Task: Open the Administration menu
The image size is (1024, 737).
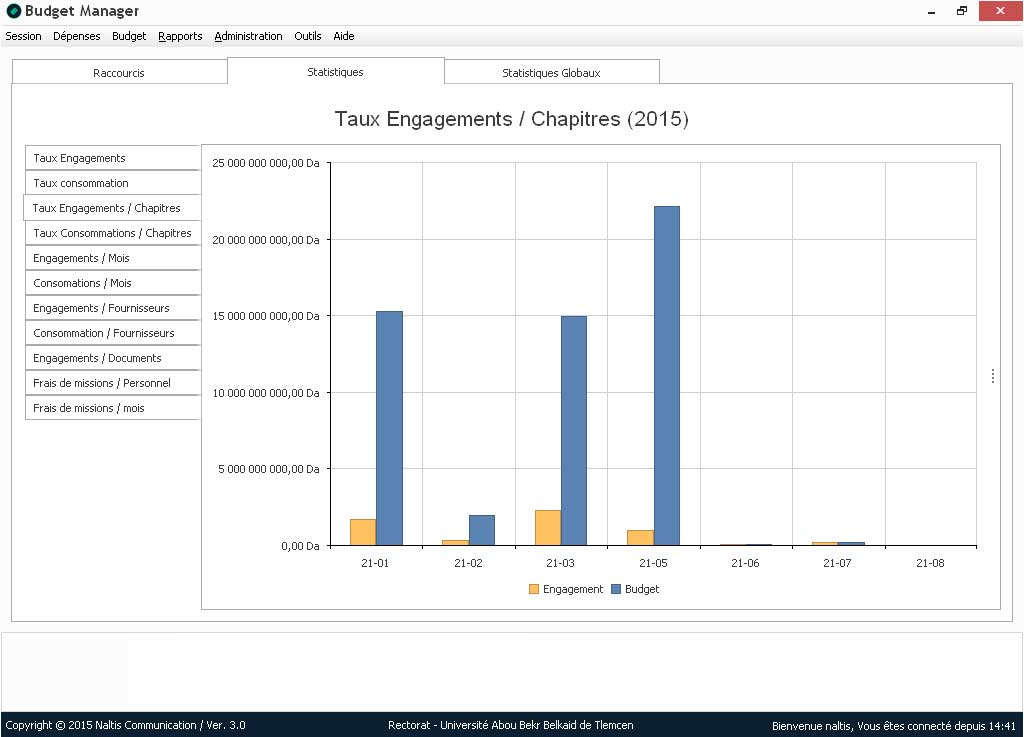Action: click(248, 36)
